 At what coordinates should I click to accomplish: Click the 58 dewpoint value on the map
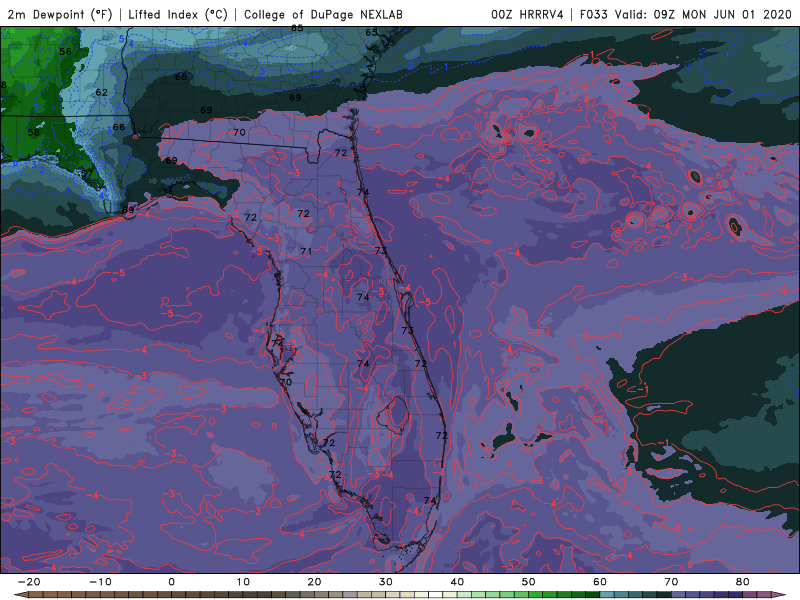[x=34, y=132]
